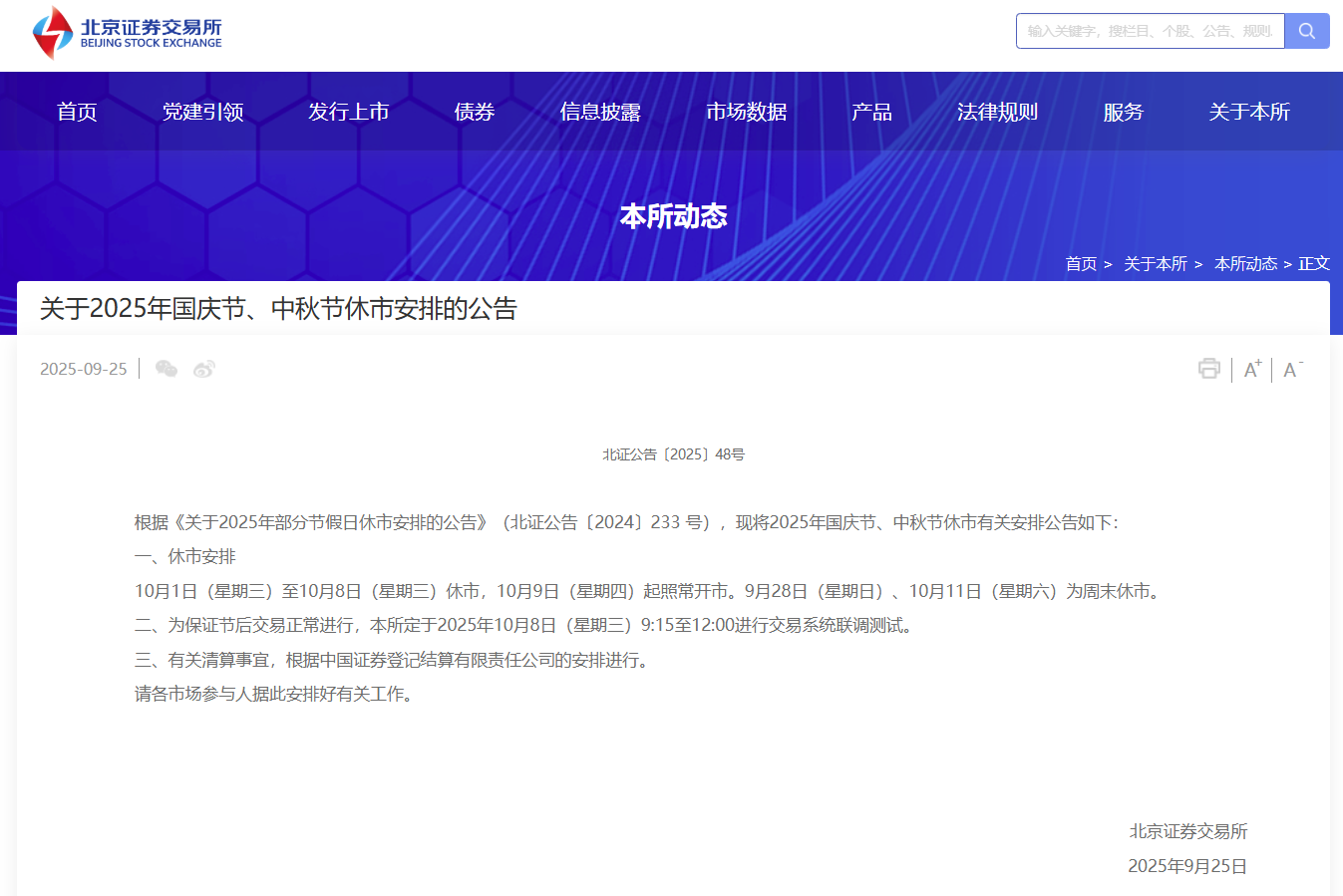Open the 党建引领 navigation menu

click(202, 112)
